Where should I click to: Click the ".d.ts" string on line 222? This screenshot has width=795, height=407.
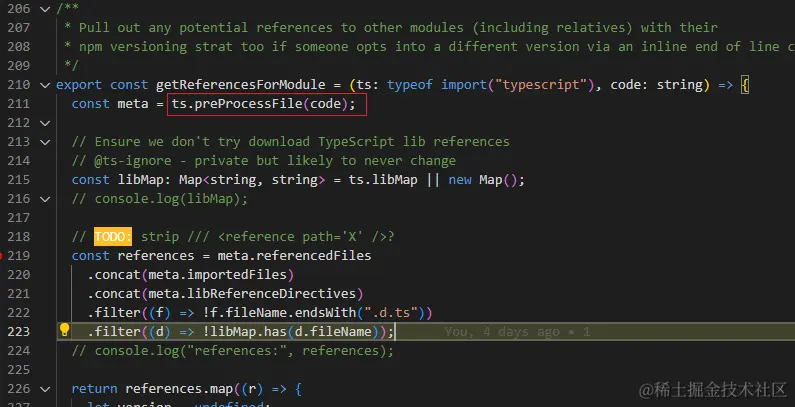pyautogui.click(x=390, y=313)
